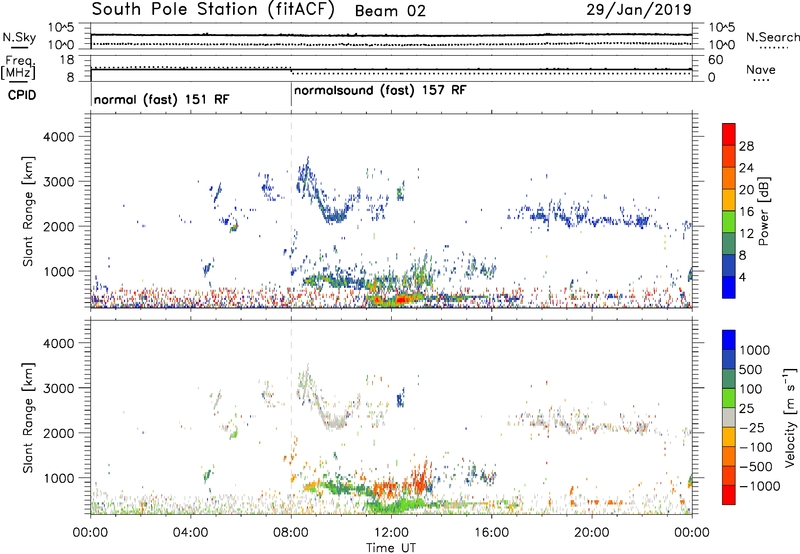Click the Slant Range label of power panel
The width and height of the screenshot is (800, 554).
point(28,211)
